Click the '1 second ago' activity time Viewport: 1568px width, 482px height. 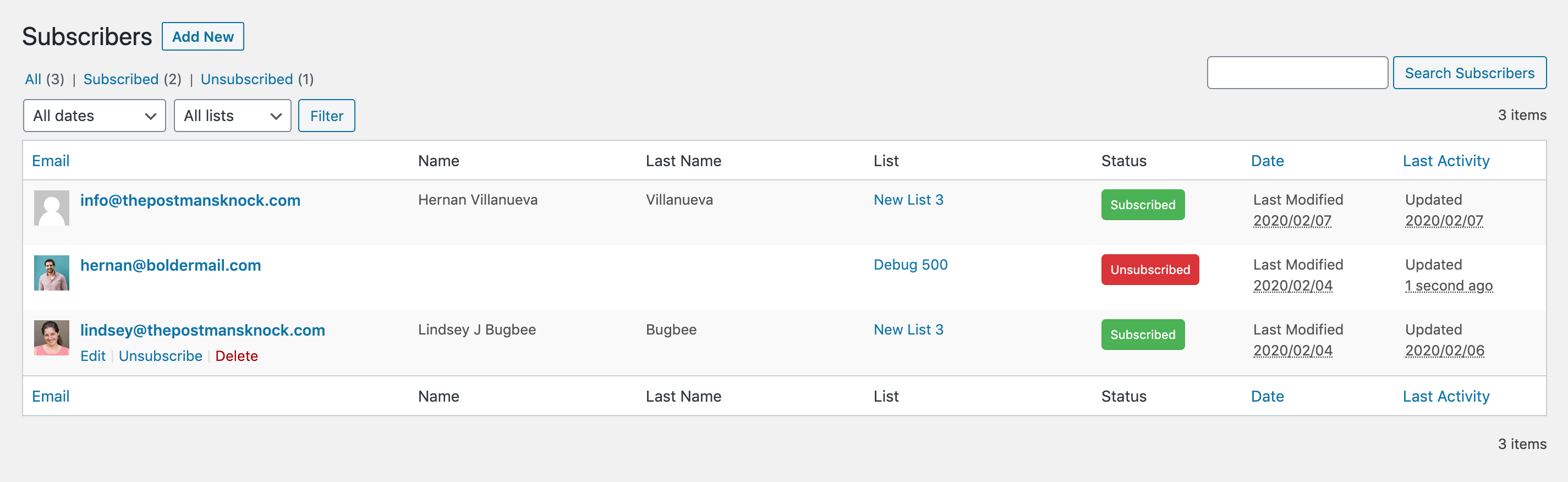(1449, 286)
